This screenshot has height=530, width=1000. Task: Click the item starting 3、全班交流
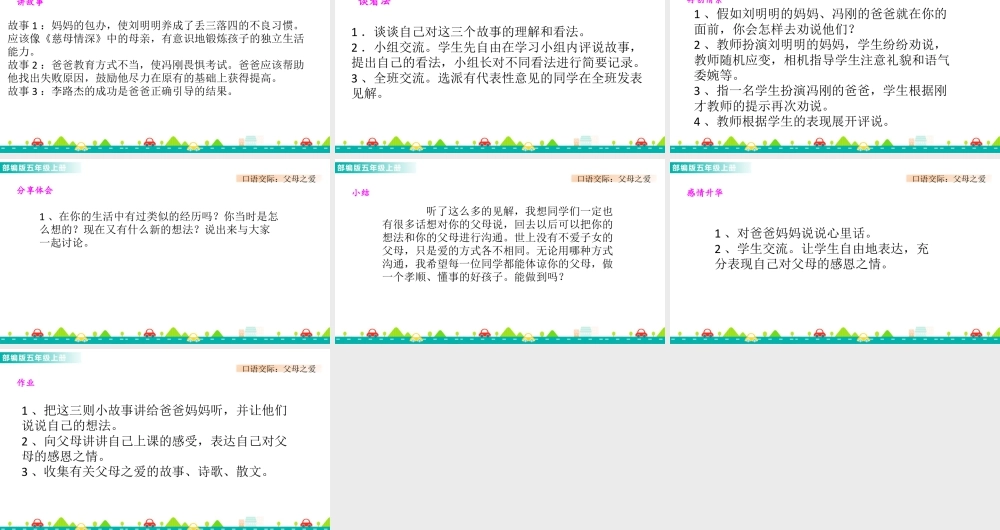[x=497, y=85]
